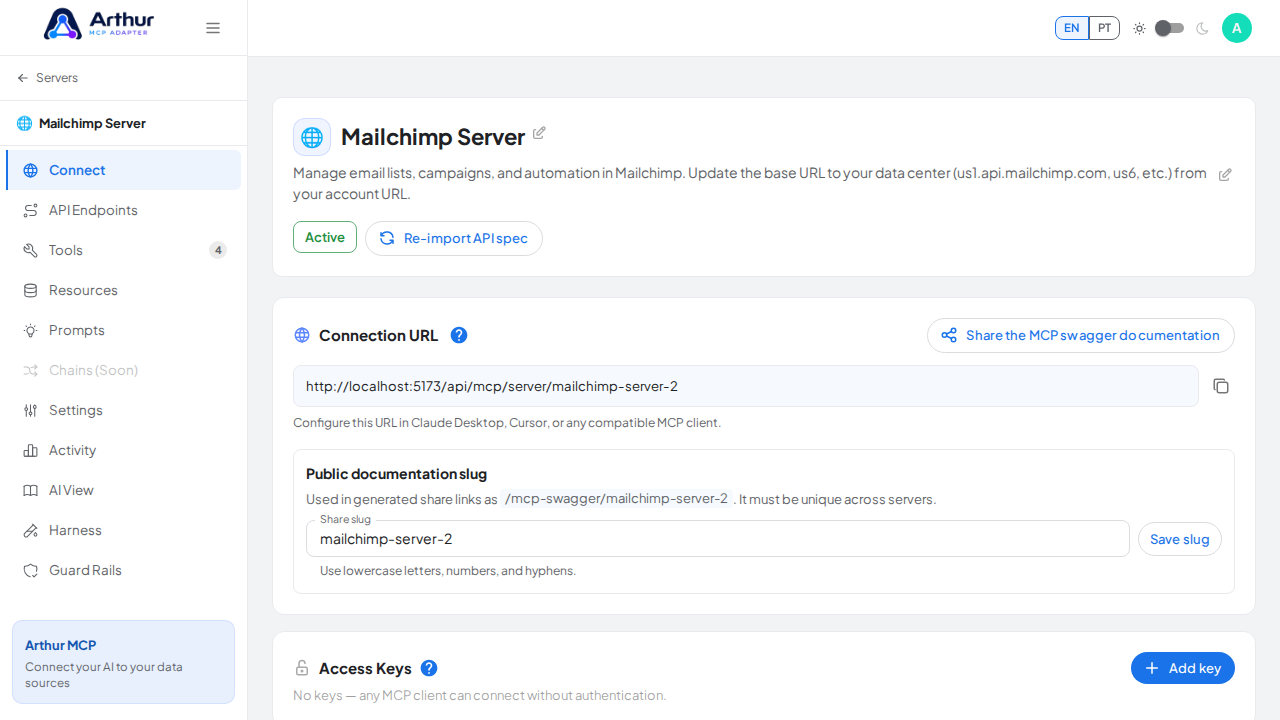Select the connection URL field

[x=746, y=386]
